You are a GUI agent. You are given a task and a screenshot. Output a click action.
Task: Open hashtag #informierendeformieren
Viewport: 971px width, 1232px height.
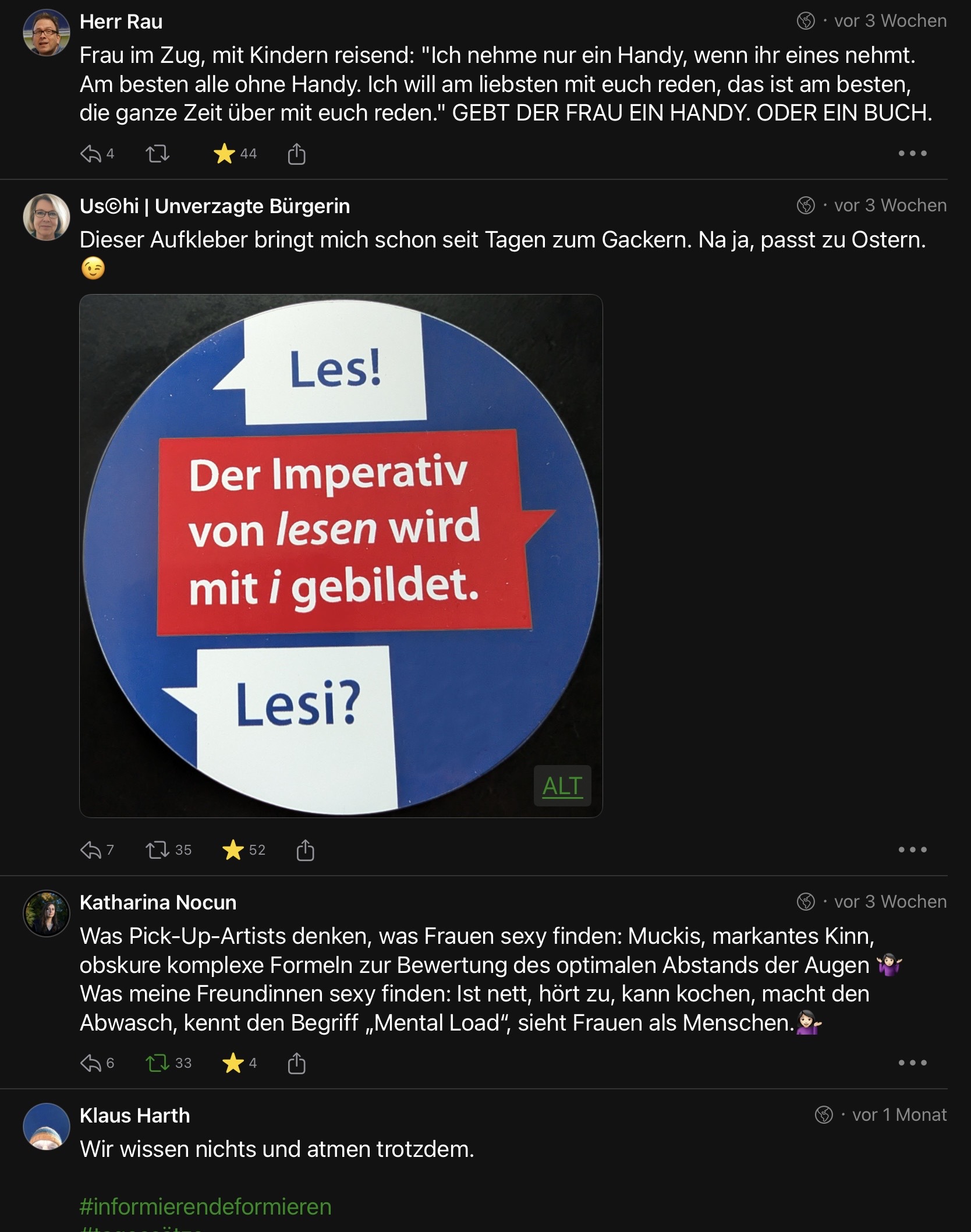pyautogui.click(x=205, y=1207)
